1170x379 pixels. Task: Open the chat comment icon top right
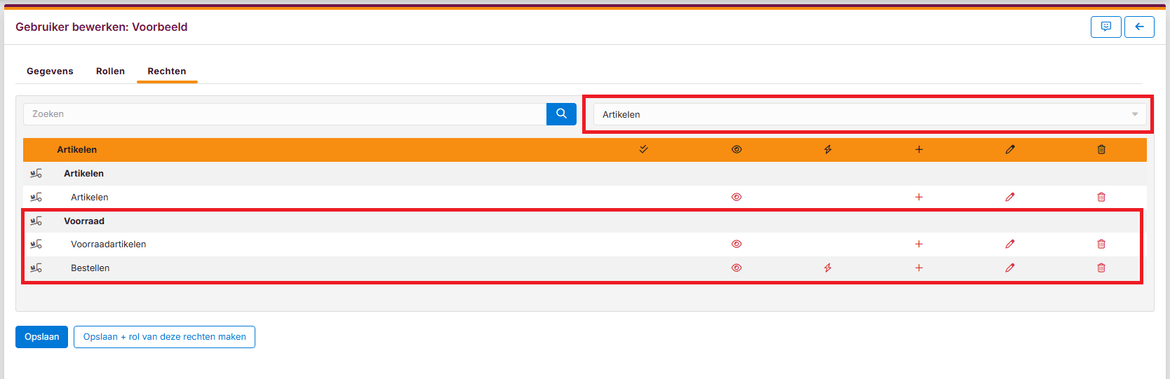pyautogui.click(x=1106, y=27)
